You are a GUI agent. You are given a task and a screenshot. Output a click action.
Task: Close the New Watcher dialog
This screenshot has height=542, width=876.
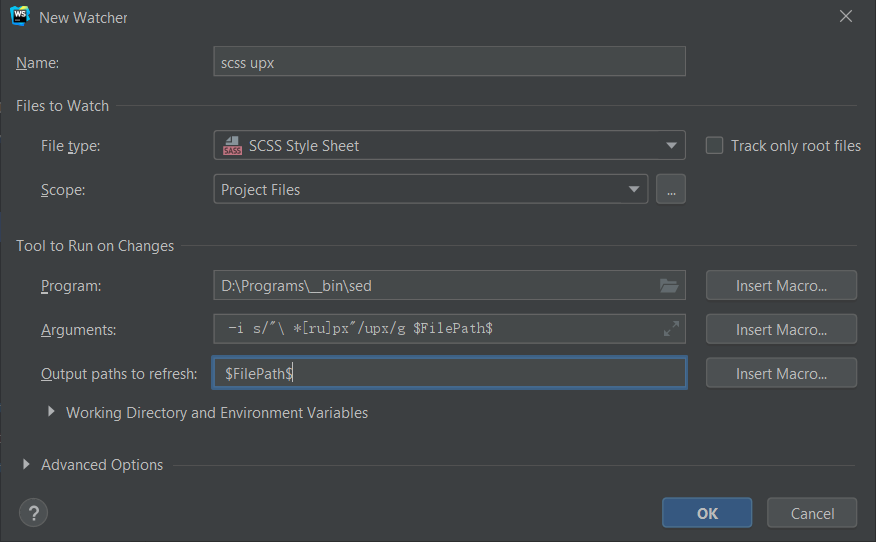point(846,16)
